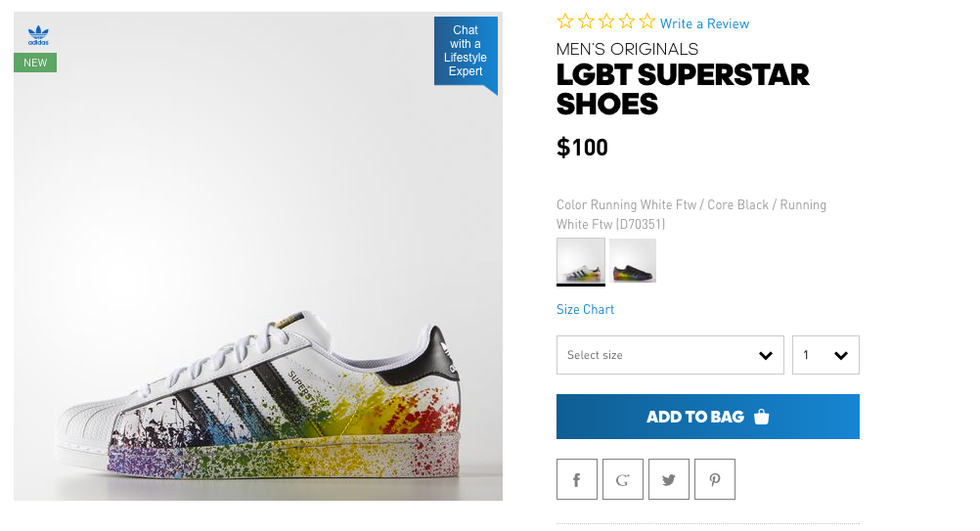
Task: Click the shopping bag icon
Action: 762,417
